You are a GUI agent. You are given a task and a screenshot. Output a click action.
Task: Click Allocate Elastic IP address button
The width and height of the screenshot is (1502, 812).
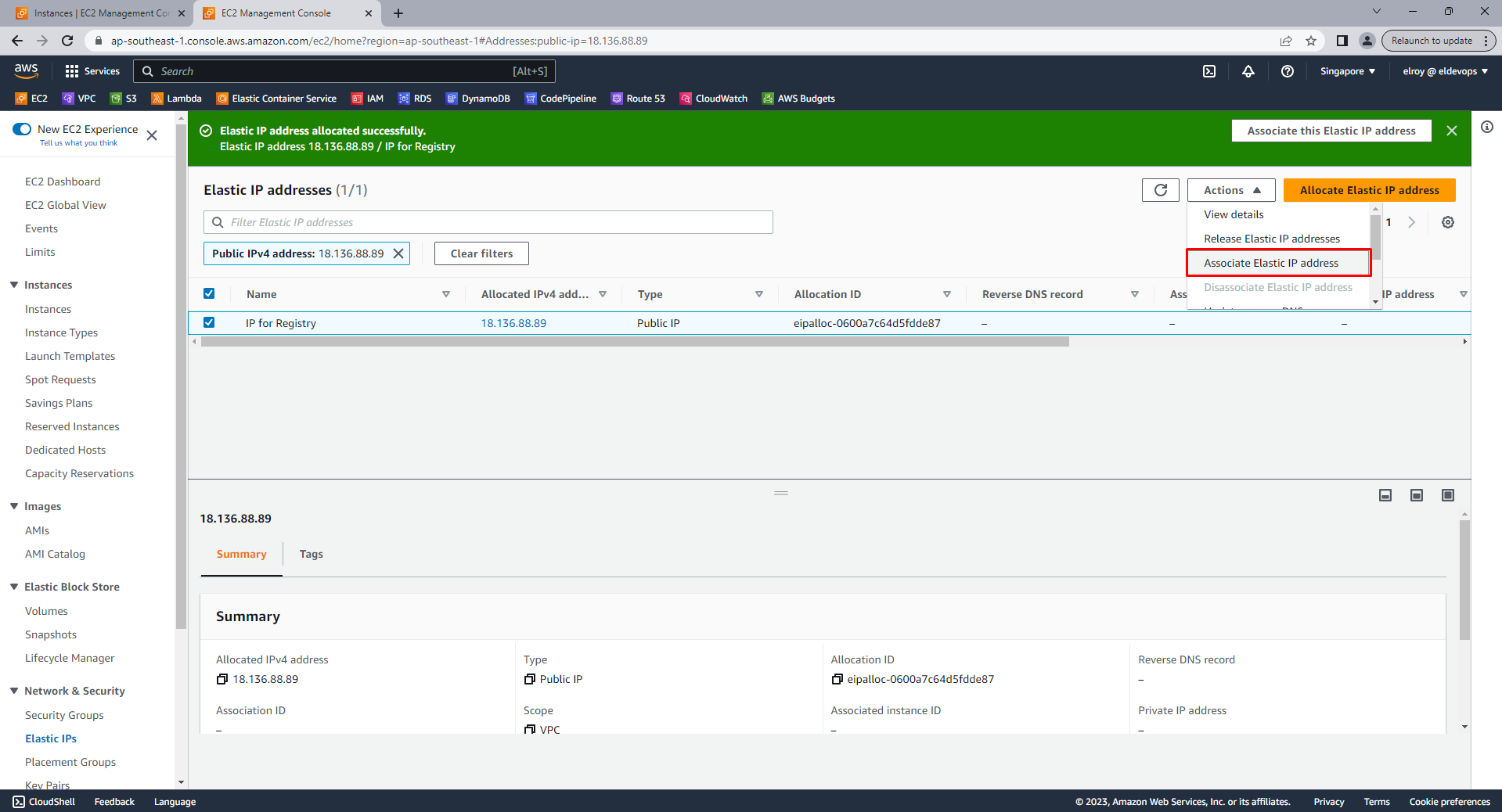click(x=1369, y=190)
